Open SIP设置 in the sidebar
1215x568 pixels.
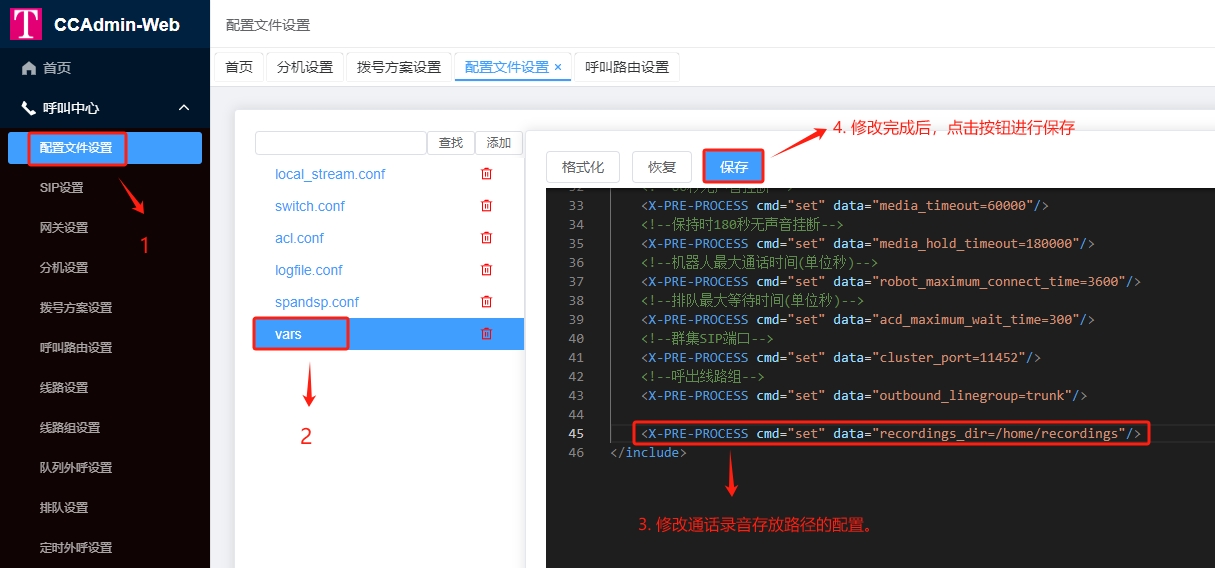click(105, 188)
